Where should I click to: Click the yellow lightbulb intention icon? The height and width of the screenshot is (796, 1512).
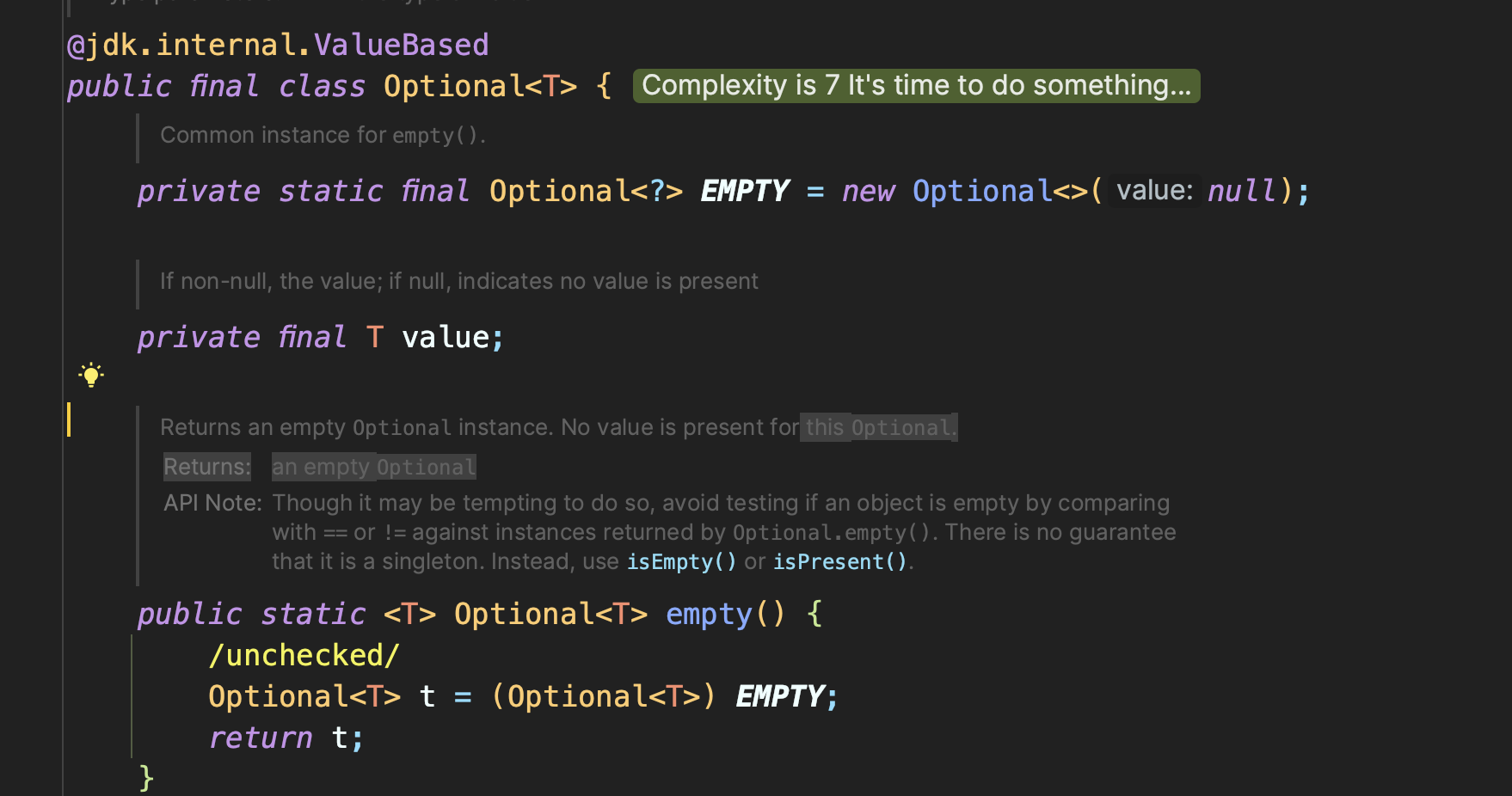pos(91,375)
